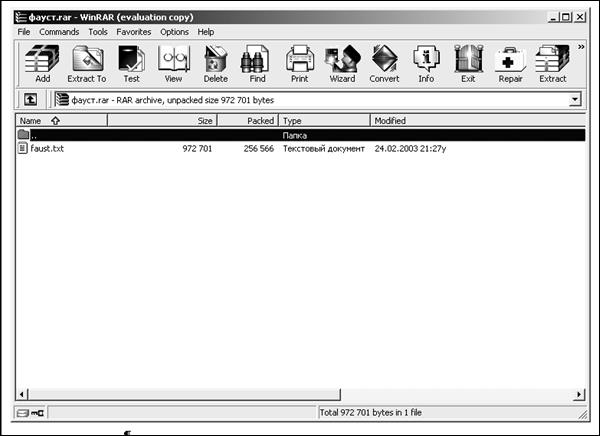600x436 pixels.
Task: Minimize the WinRAR window
Action: 553,17
